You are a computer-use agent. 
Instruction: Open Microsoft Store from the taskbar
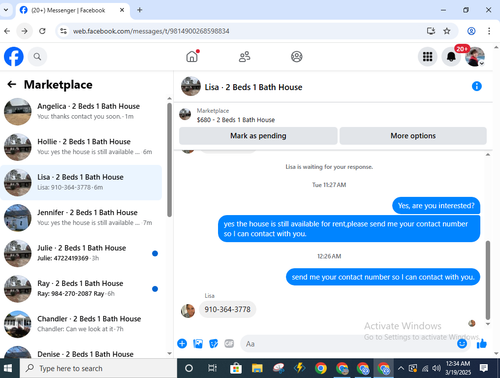point(236,368)
